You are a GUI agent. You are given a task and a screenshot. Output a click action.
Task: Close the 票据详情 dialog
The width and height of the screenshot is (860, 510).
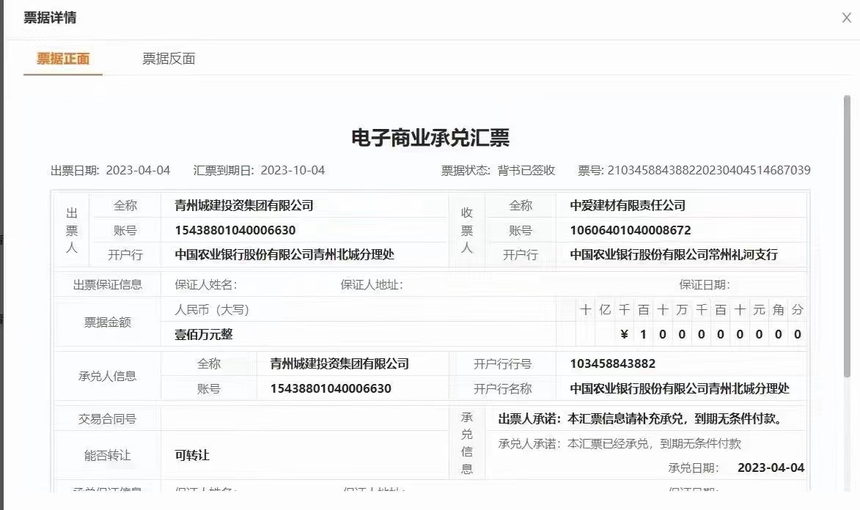click(846, 18)
